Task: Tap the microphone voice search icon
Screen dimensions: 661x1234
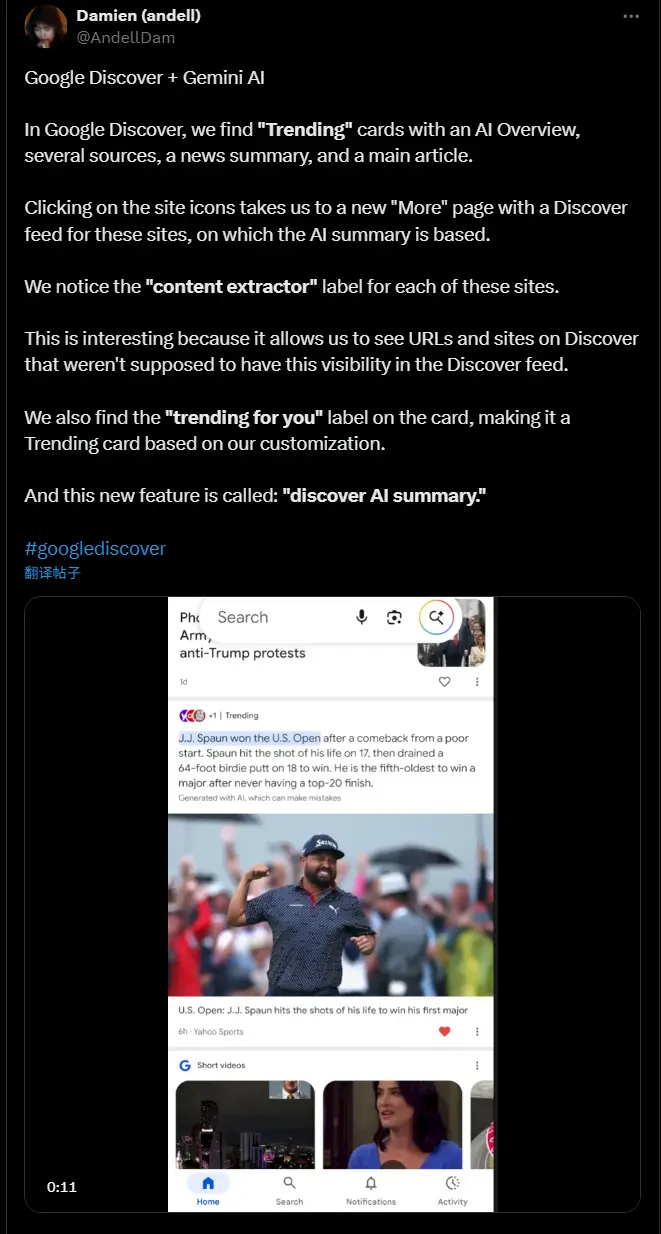Action: coord(362,618)
